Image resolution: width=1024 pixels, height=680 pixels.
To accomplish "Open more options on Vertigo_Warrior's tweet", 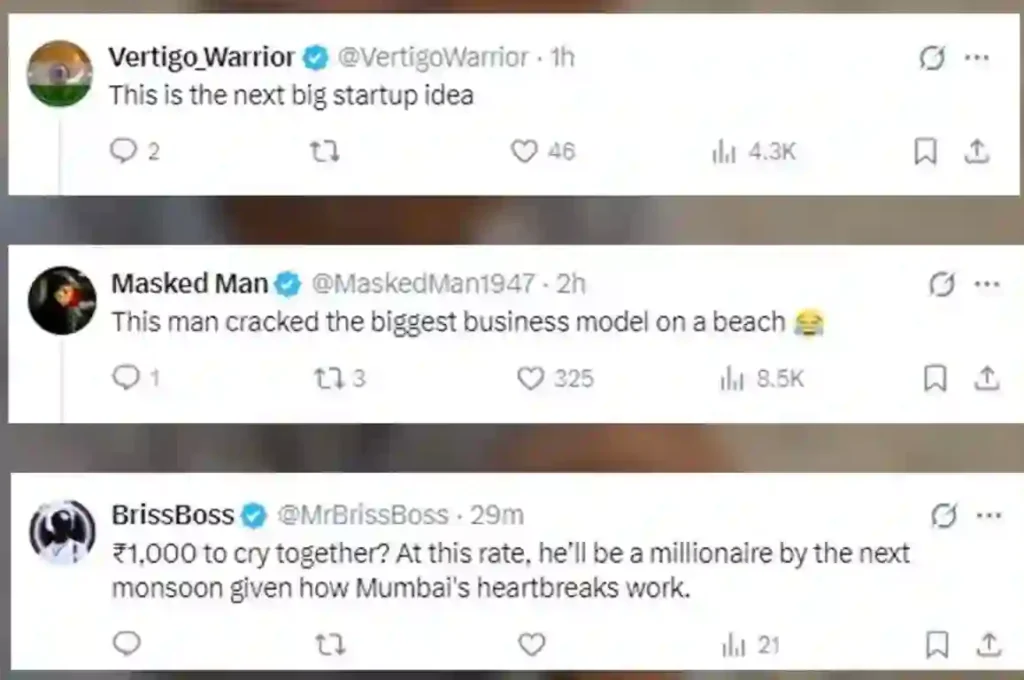I will 976,58.
